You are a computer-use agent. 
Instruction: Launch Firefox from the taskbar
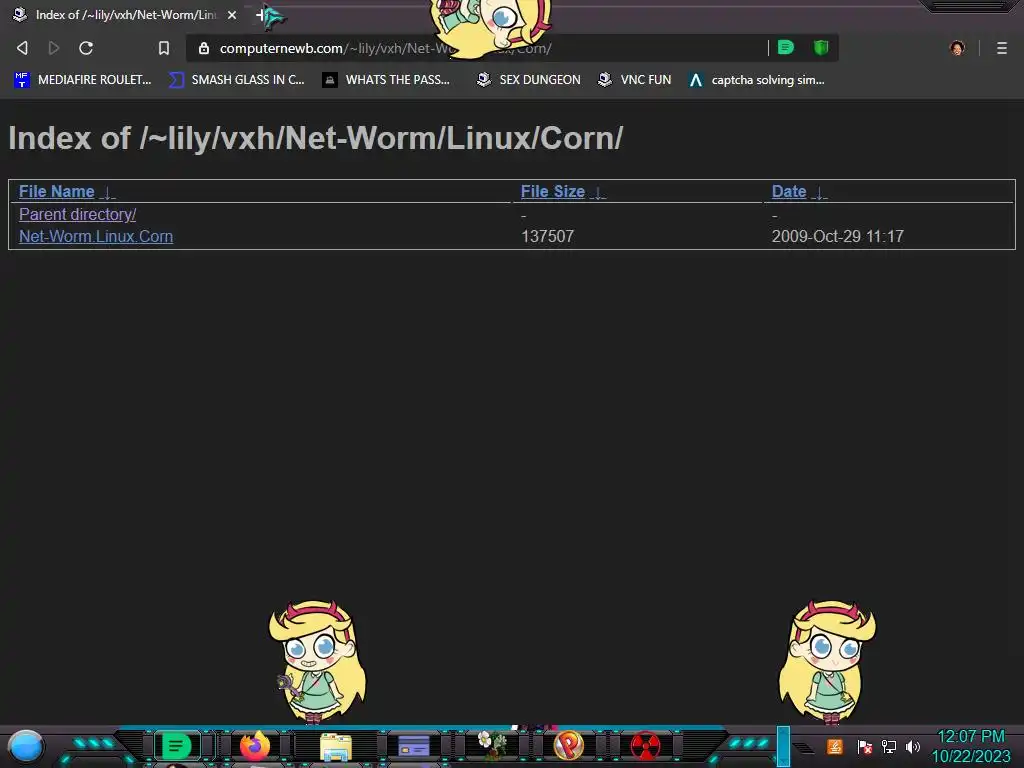(x=255, y=746)
